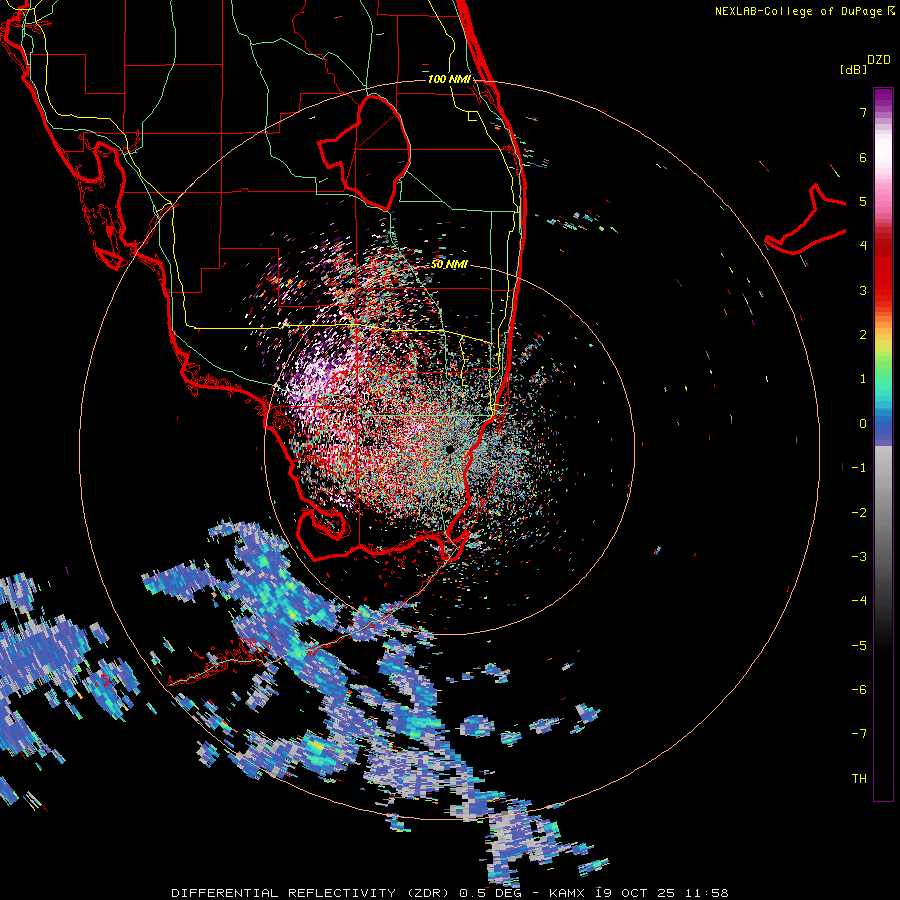Click the 2 dB scale label
Screen dimensions: 900x900
coord(863,335)
